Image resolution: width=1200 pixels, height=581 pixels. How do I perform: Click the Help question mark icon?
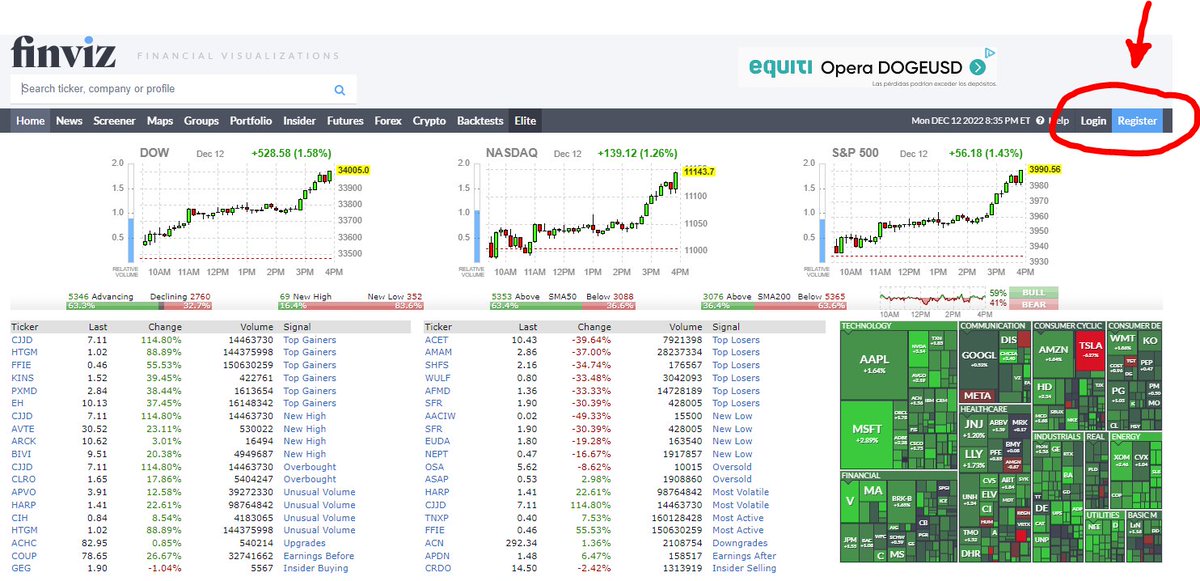1040,121
